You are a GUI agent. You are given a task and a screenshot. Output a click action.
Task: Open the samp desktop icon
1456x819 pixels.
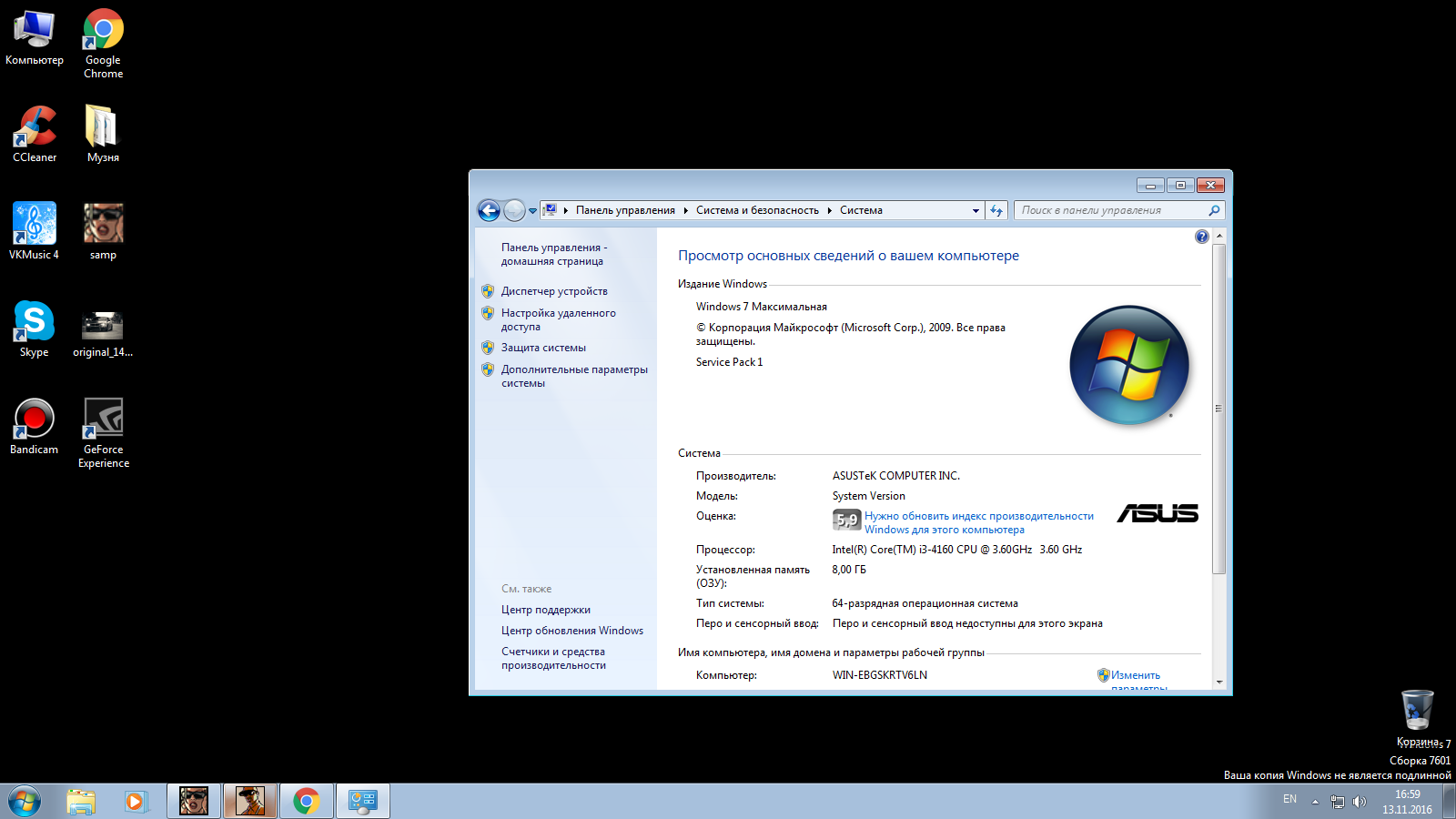(x=103, y=231)
